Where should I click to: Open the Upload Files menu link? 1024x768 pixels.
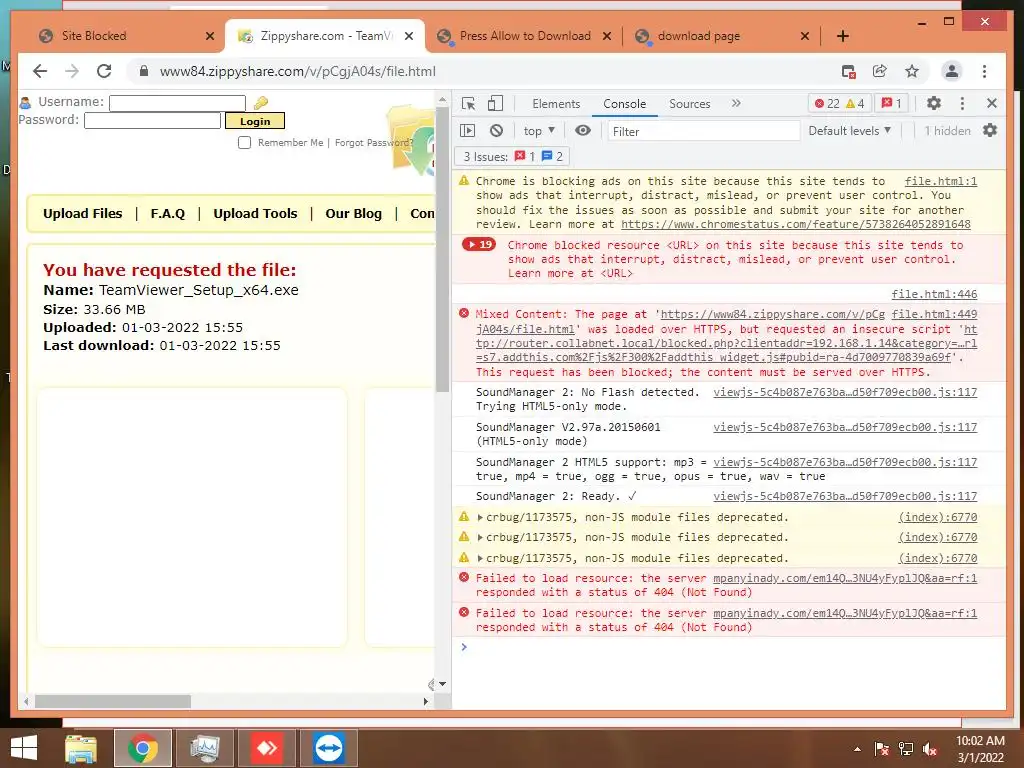click(x=82, y=214)
